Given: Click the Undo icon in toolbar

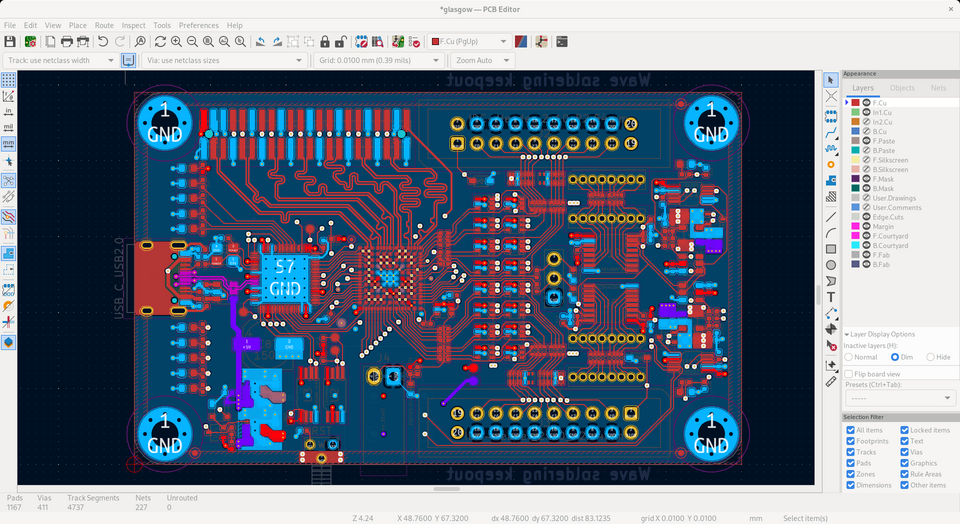Looking at the screenshot, I should [x=103, y=42].
